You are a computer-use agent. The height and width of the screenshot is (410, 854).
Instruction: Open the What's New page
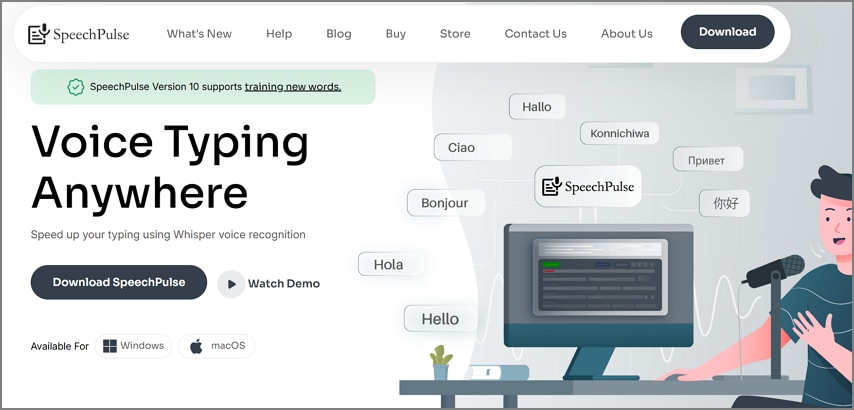tap(199, 34)
